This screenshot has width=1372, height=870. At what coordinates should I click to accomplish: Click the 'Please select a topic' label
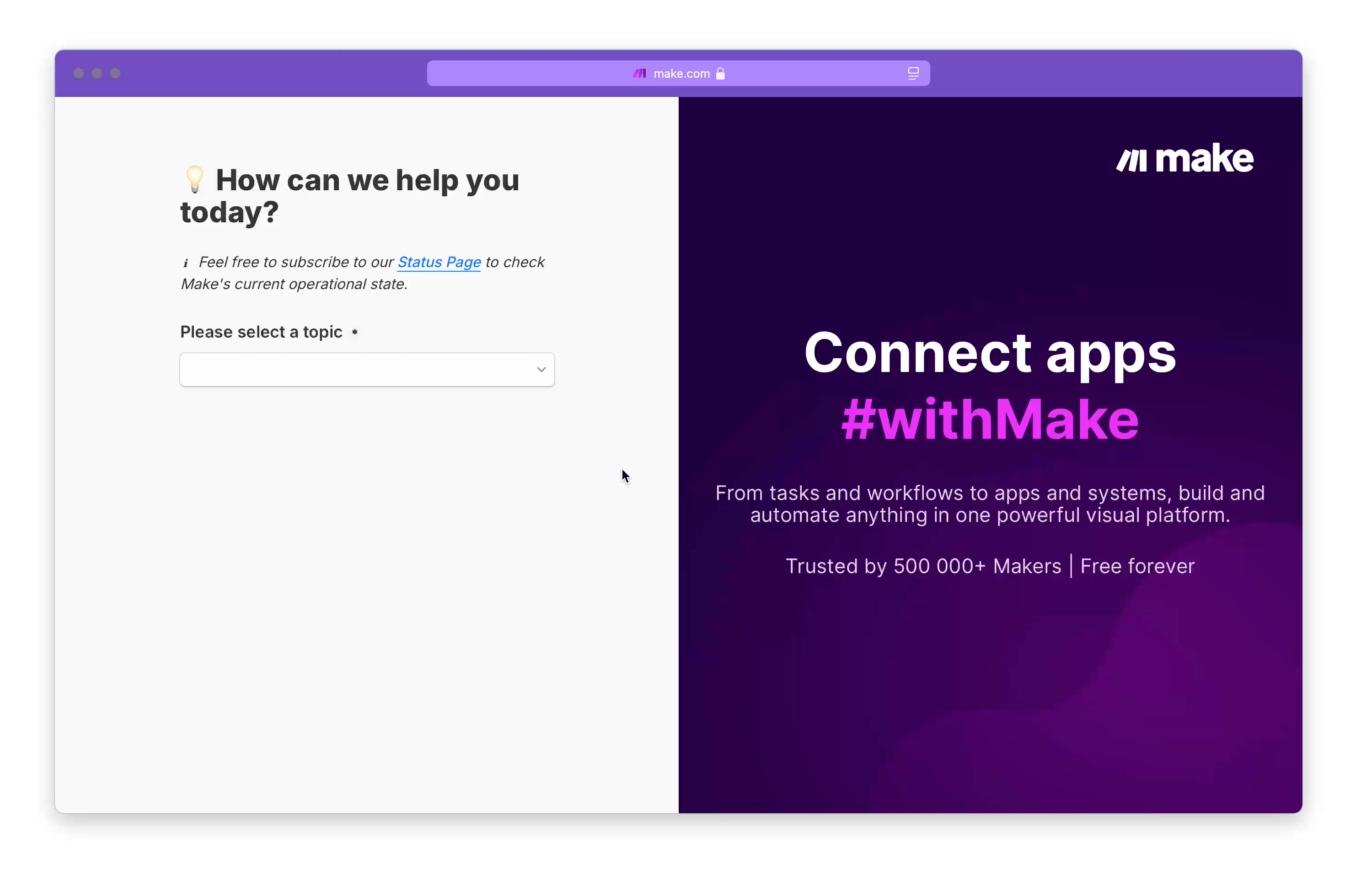(x=261, y=332)
